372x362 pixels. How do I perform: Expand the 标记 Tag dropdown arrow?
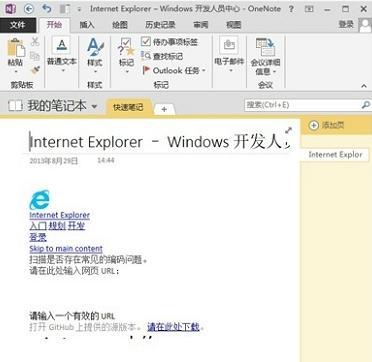[x=126, y=71]
